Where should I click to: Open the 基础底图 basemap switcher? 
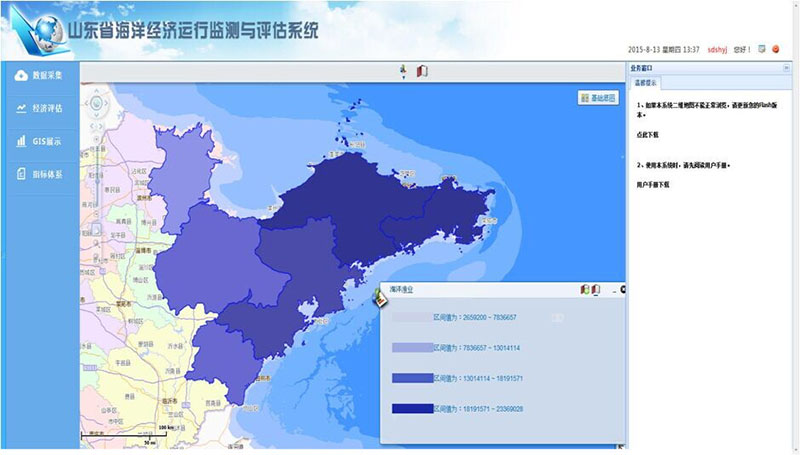click(x=598, y=98)
